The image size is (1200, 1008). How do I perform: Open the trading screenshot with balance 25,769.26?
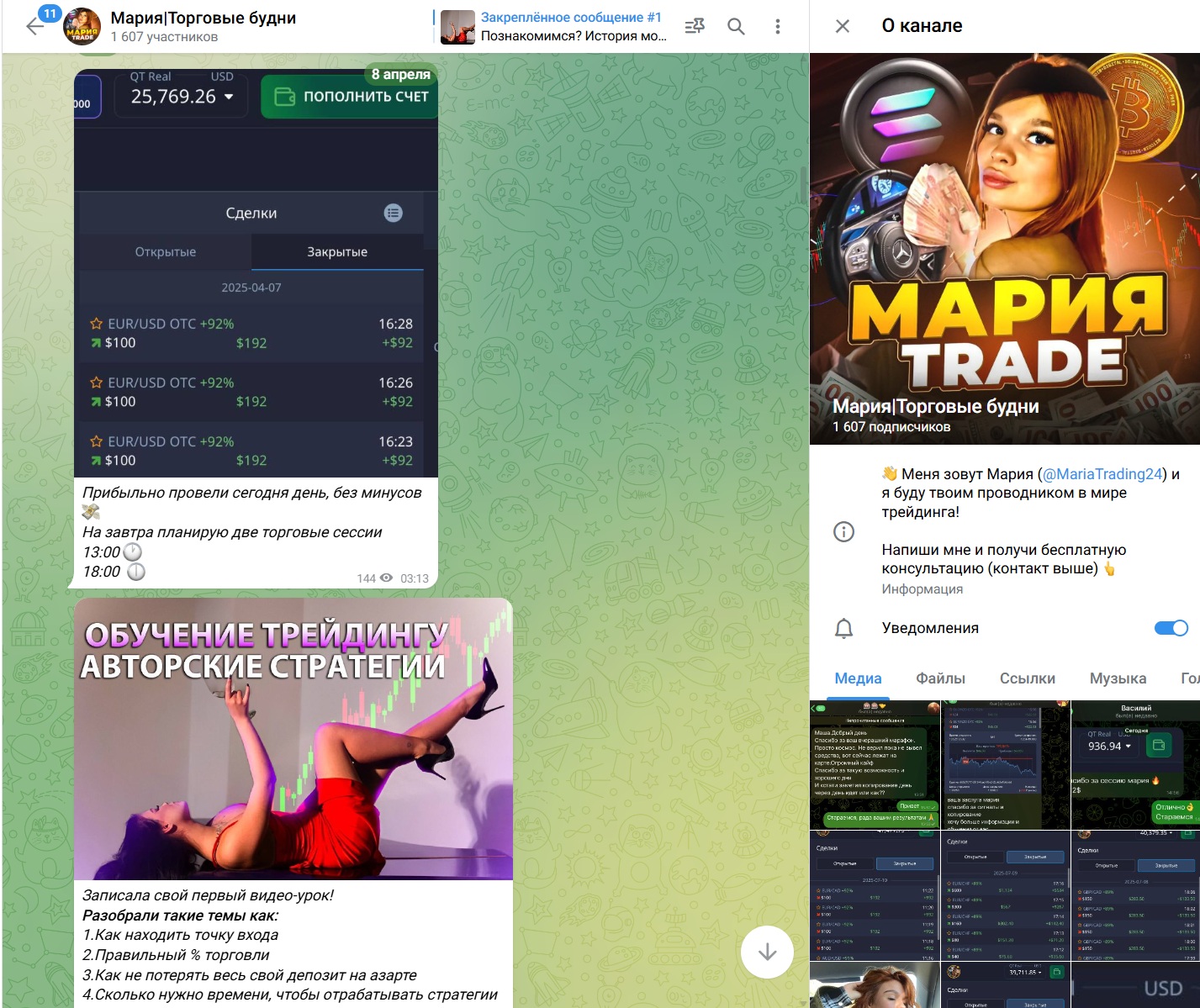(x=256, y=273)
